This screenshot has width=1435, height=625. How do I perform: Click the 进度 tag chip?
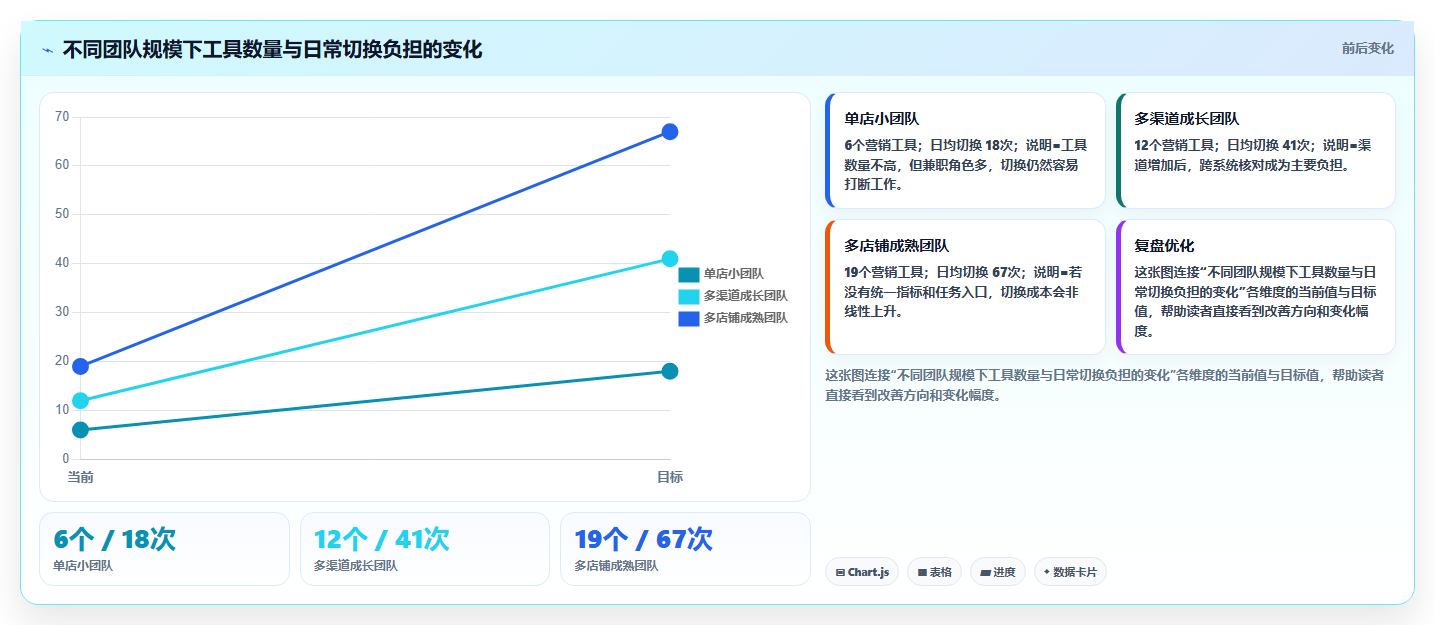coord(998,572)
